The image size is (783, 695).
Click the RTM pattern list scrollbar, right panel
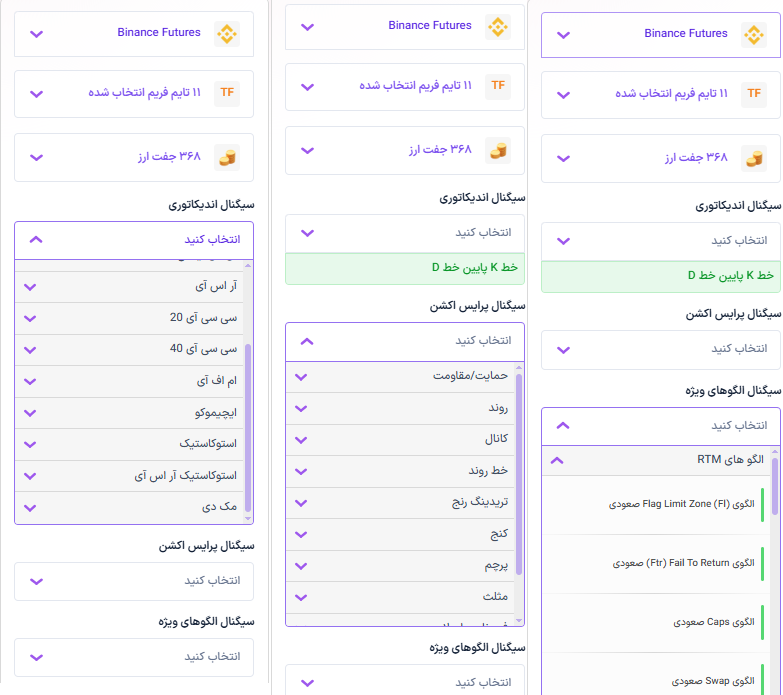pos(775,486)
